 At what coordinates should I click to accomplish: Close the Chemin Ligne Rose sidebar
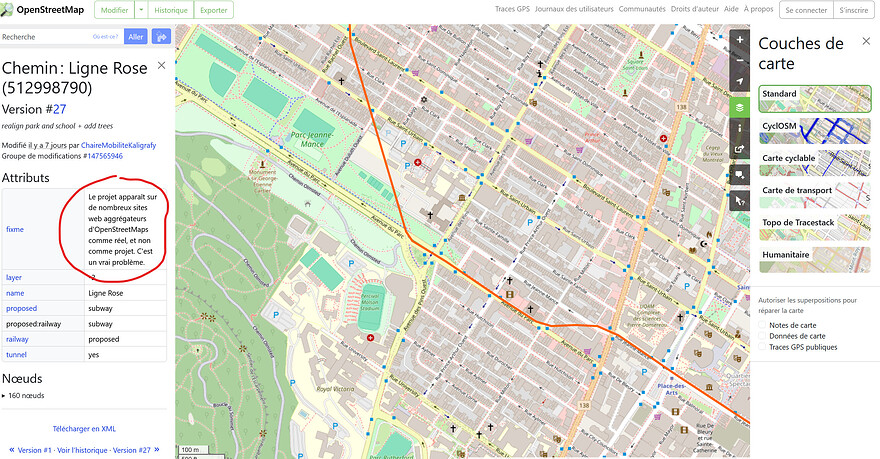click(161, 66)
